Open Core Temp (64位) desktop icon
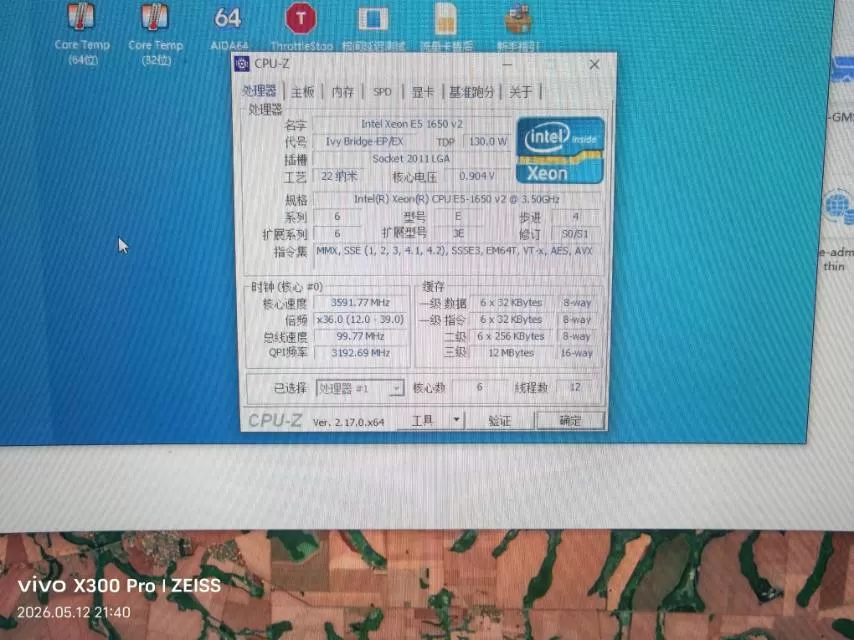The height and width of the screenshot is (640, 854). (82, 33)
